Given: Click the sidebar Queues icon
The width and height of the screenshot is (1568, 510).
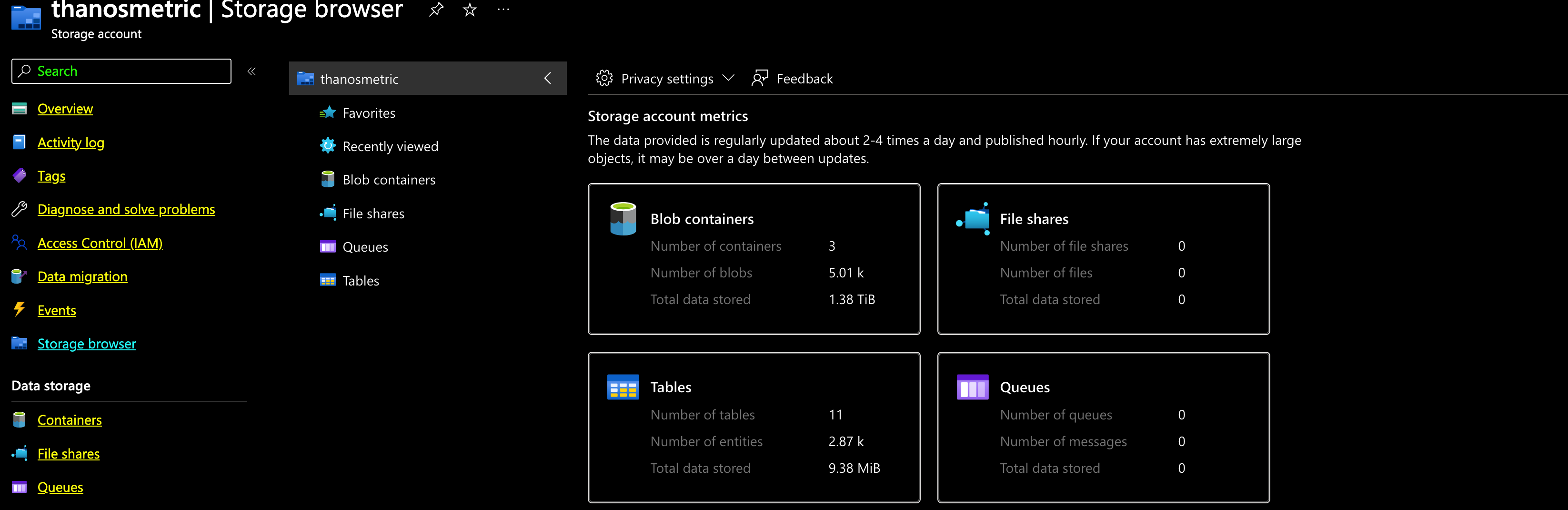Looking at the screenshot, I should (20, 487).
